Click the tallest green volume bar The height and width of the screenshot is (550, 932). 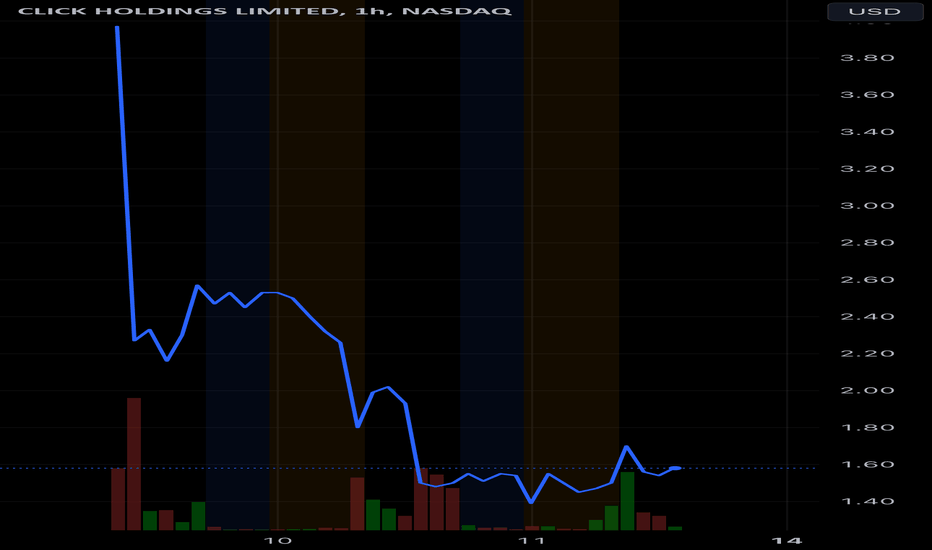coord(627,501)
